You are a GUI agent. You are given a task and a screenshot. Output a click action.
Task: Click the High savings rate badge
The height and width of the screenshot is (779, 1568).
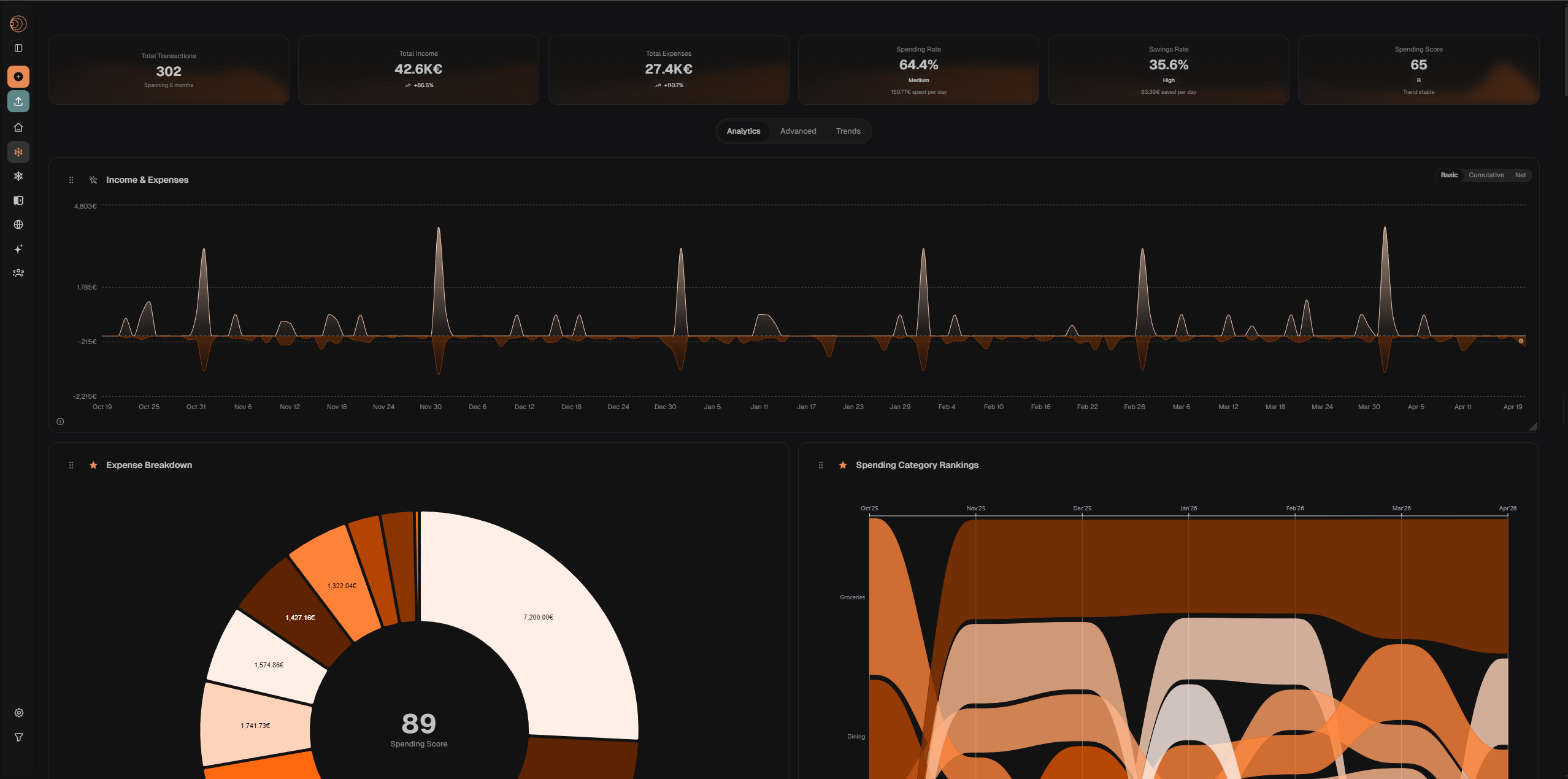1169,80
